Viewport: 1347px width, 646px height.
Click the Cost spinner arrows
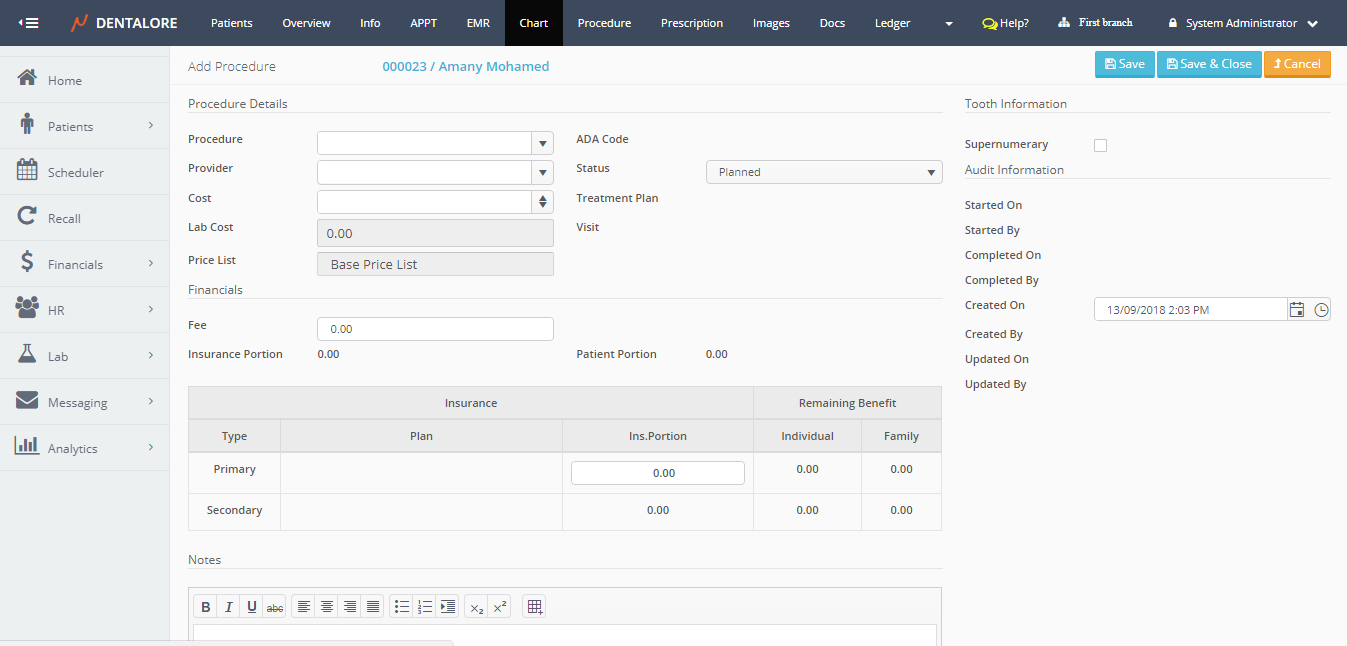click(542, 202)
